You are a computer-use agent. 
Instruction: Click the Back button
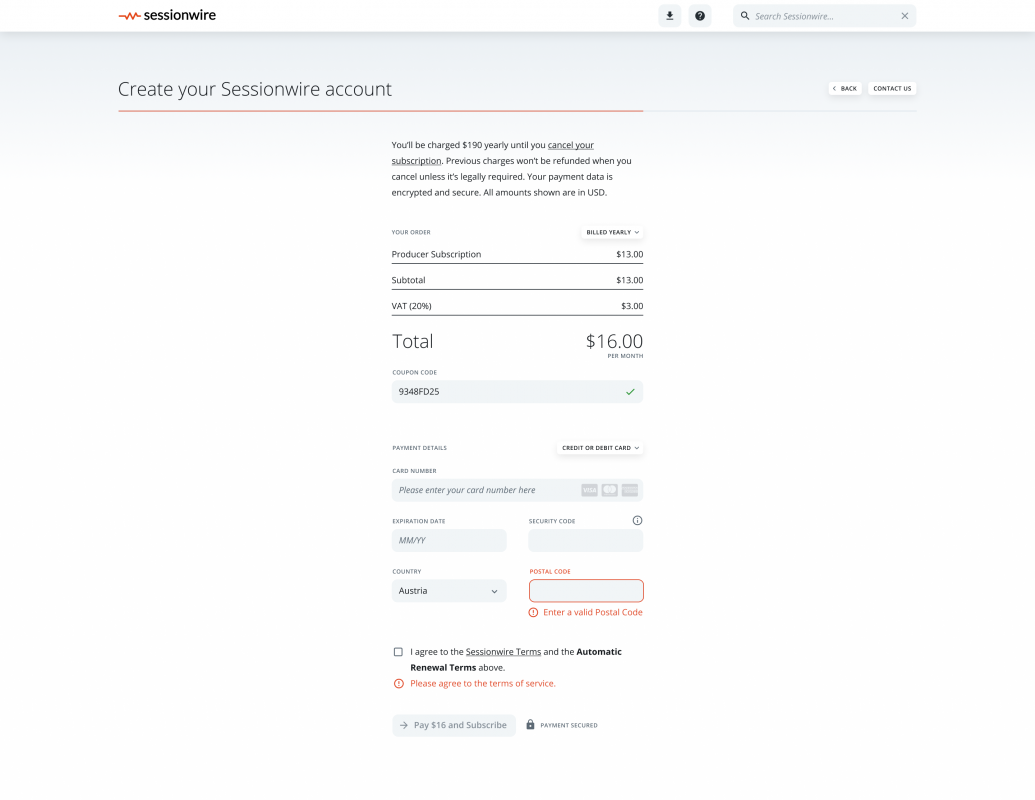coord(845,88)
